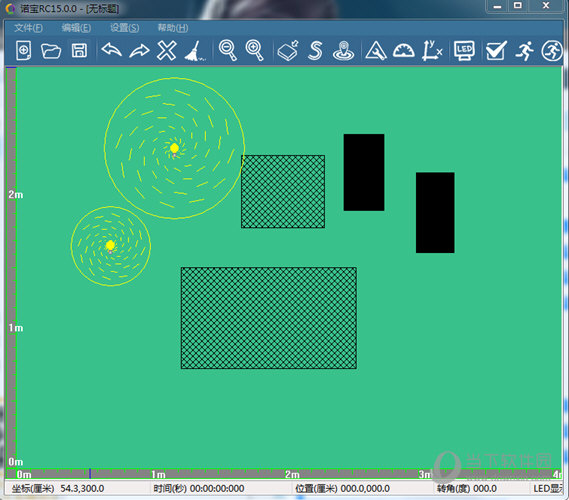Select the right black rectangle obstacle
569x500 pixels.
[435, 213]
